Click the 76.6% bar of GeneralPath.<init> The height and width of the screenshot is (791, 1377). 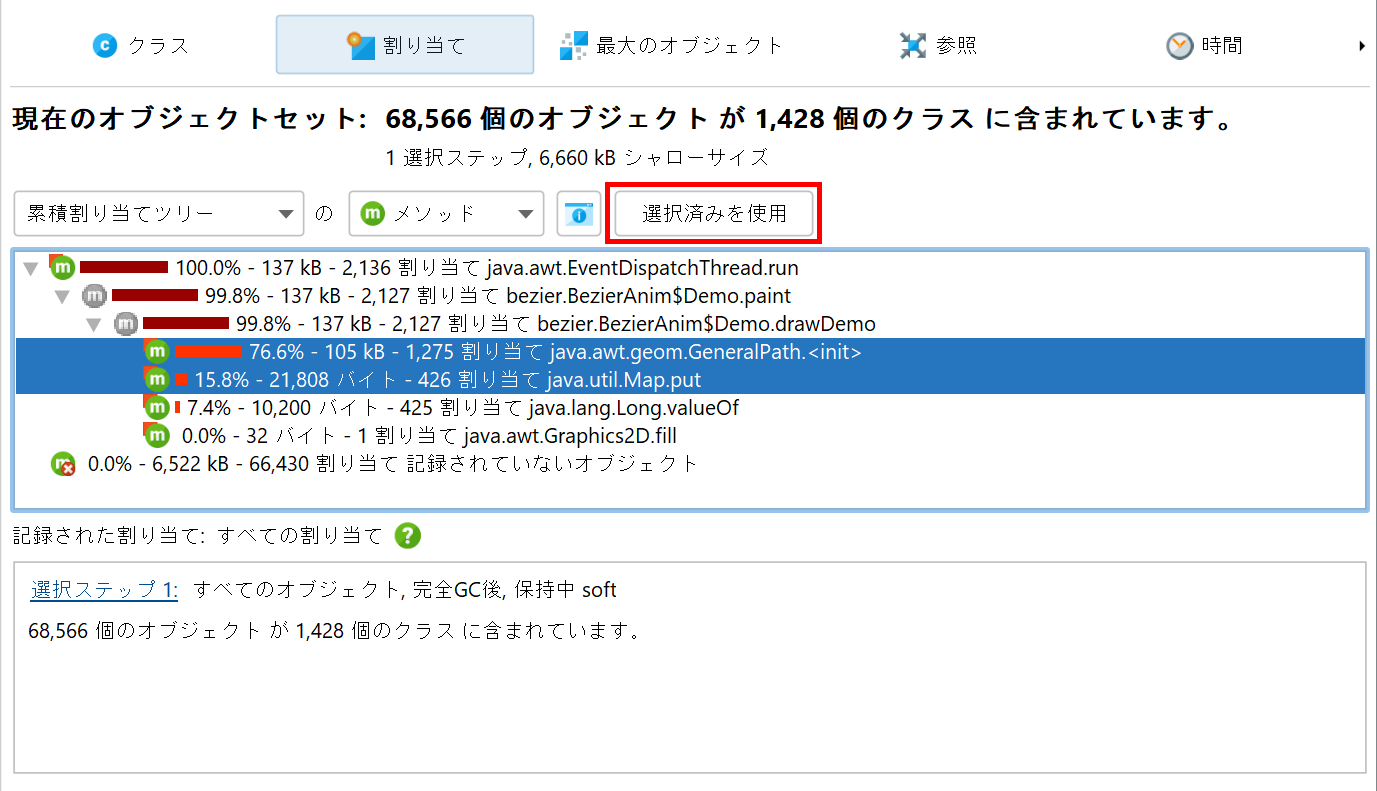click(208, 352)
